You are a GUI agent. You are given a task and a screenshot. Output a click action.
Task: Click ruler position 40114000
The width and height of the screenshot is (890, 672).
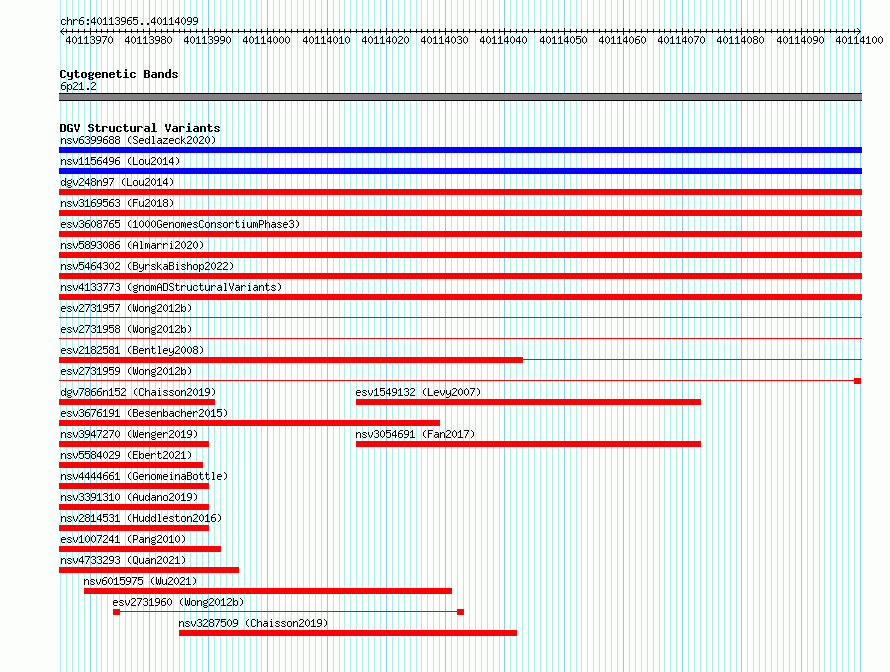[266, 40]
